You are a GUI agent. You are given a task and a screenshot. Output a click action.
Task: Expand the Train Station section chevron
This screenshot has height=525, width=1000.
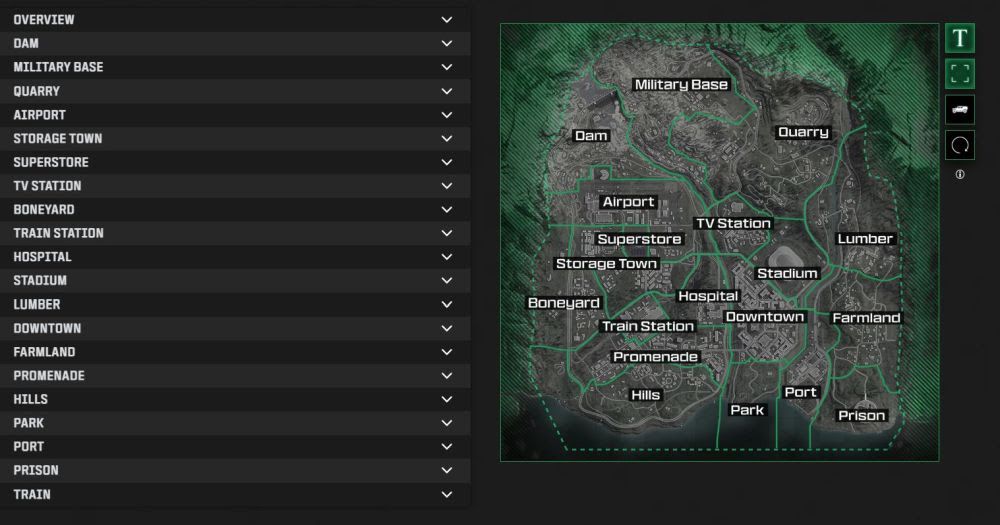[x=447, y=233]
